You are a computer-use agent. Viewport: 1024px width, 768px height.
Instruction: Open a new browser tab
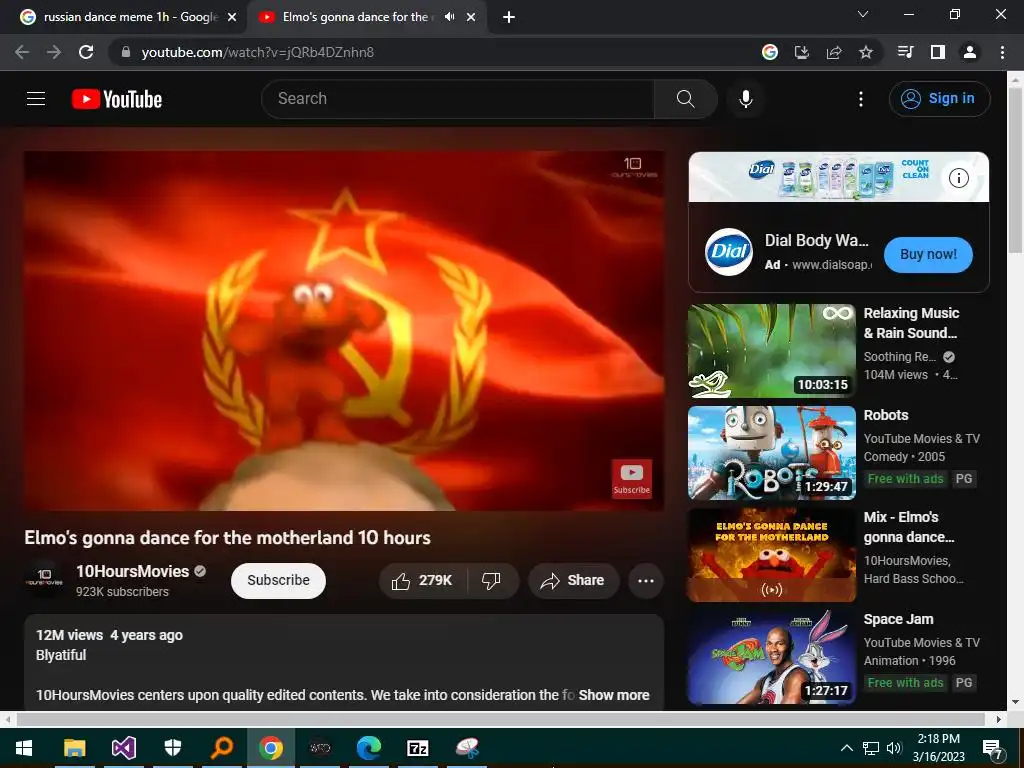509,18
